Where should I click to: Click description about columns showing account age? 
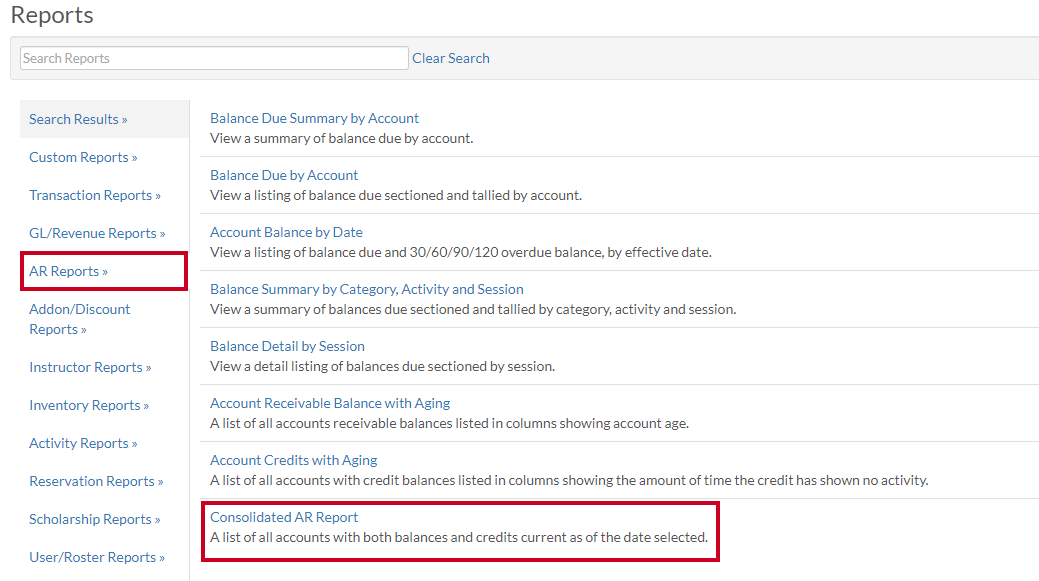tap(449, 423)
